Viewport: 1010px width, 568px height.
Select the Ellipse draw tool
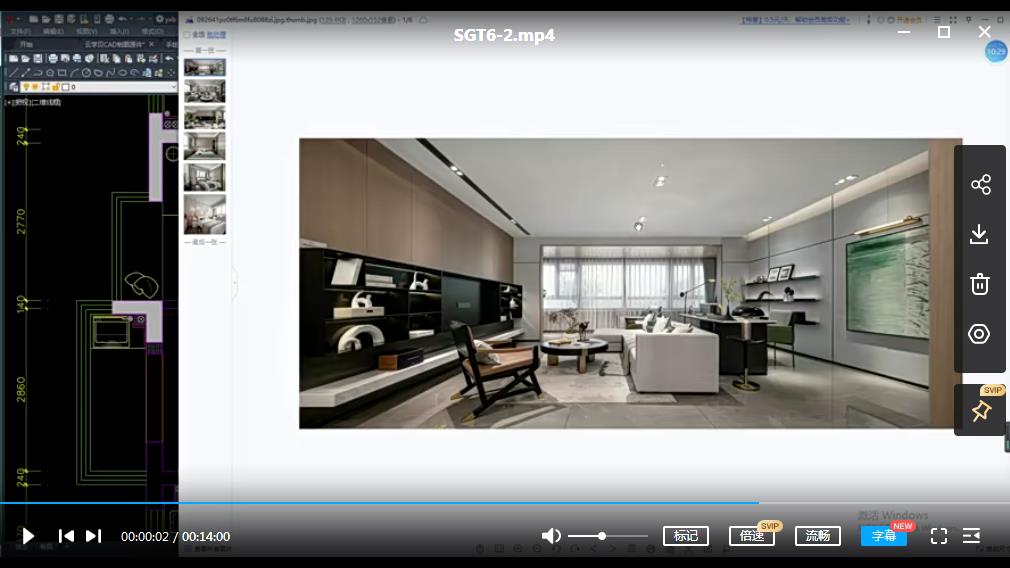pos(122,73)
